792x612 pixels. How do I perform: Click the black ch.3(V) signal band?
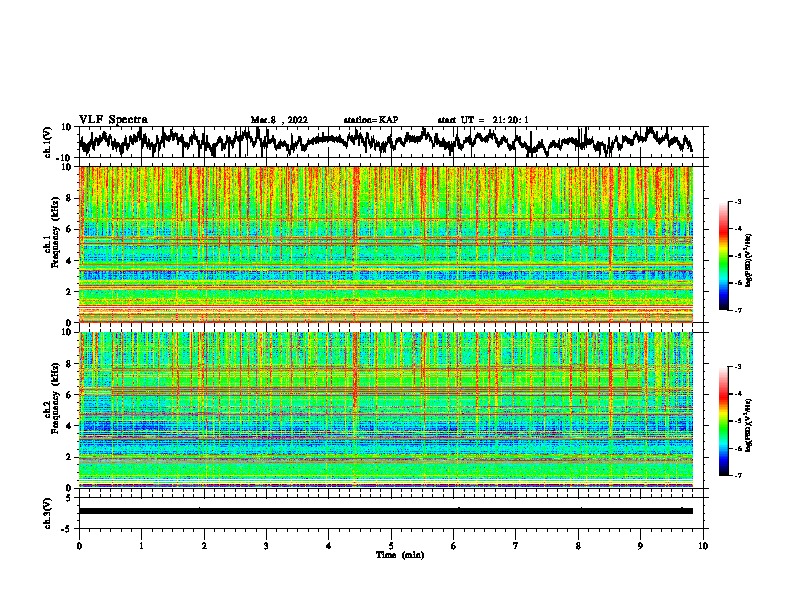(x=386, y=511)
